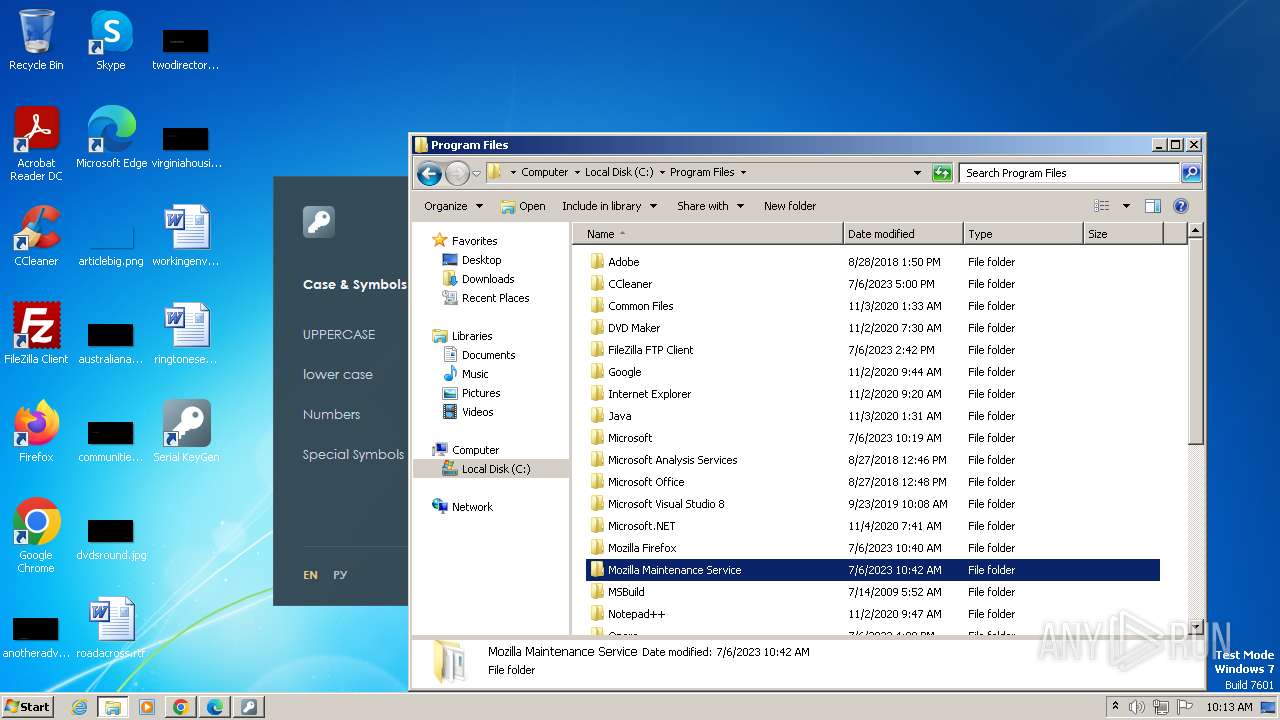Screen dimensions: 1280x720
Task: Open the Organize dropdown menu
Action: [x=453, y=206]
